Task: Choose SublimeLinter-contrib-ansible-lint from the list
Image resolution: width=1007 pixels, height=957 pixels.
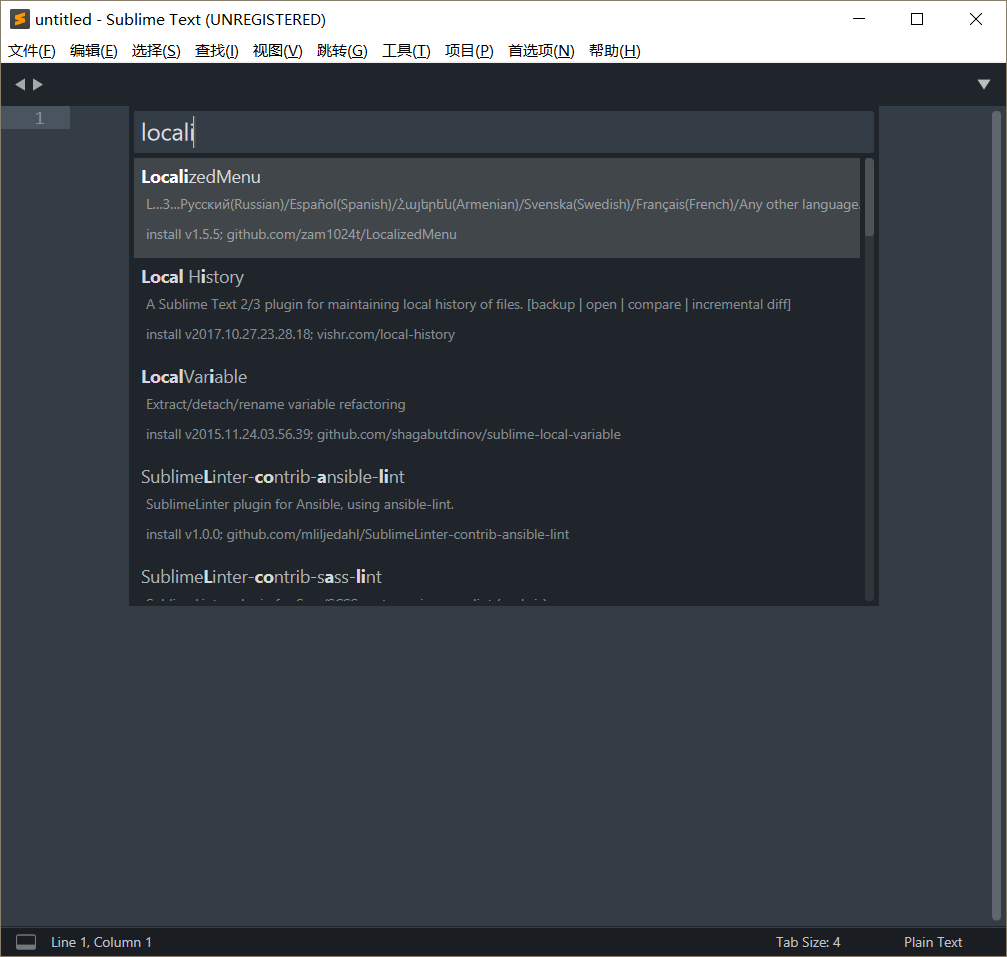Action: pos(400,504)
